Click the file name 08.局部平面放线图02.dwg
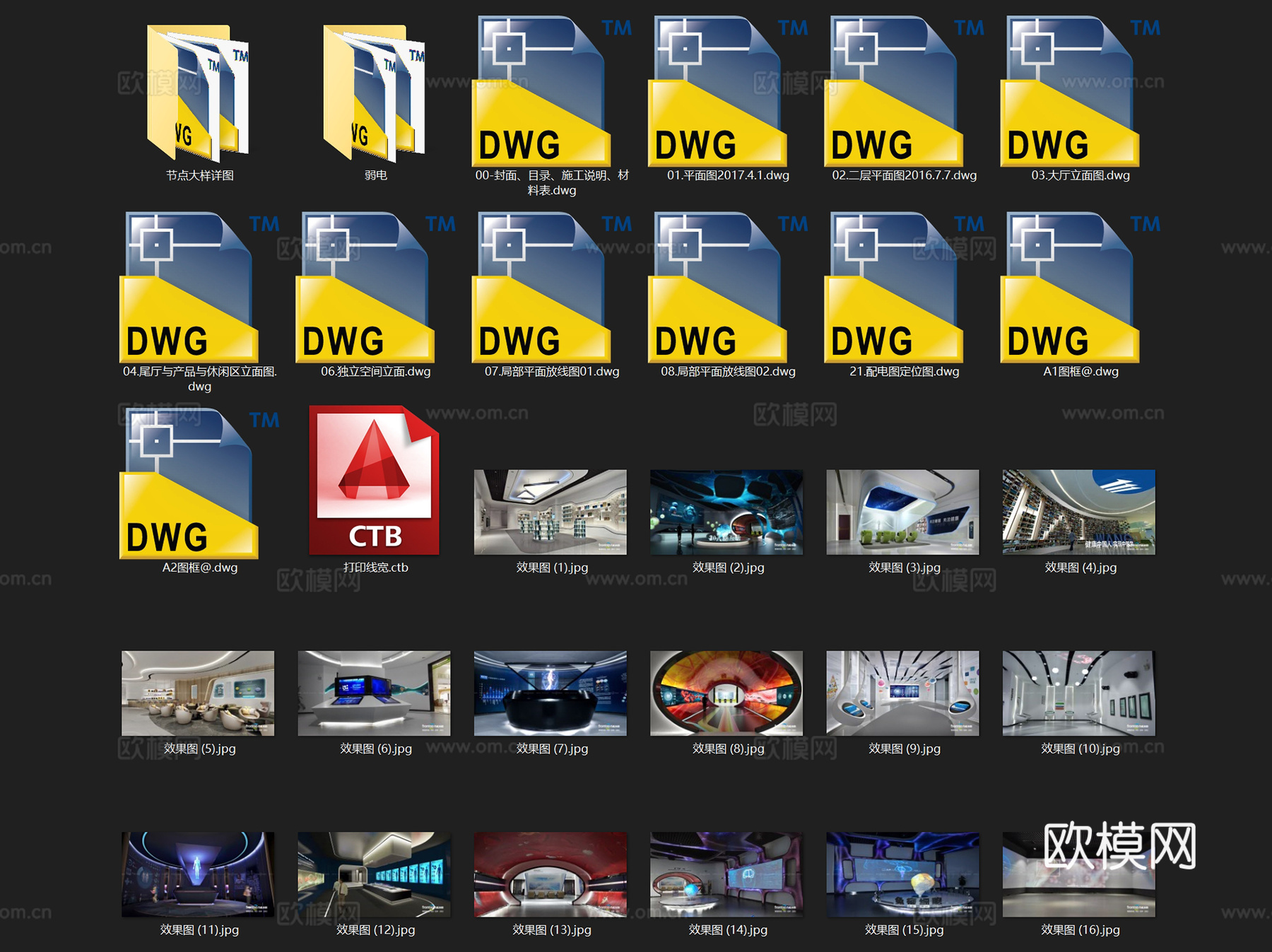 tap(728, 371)
